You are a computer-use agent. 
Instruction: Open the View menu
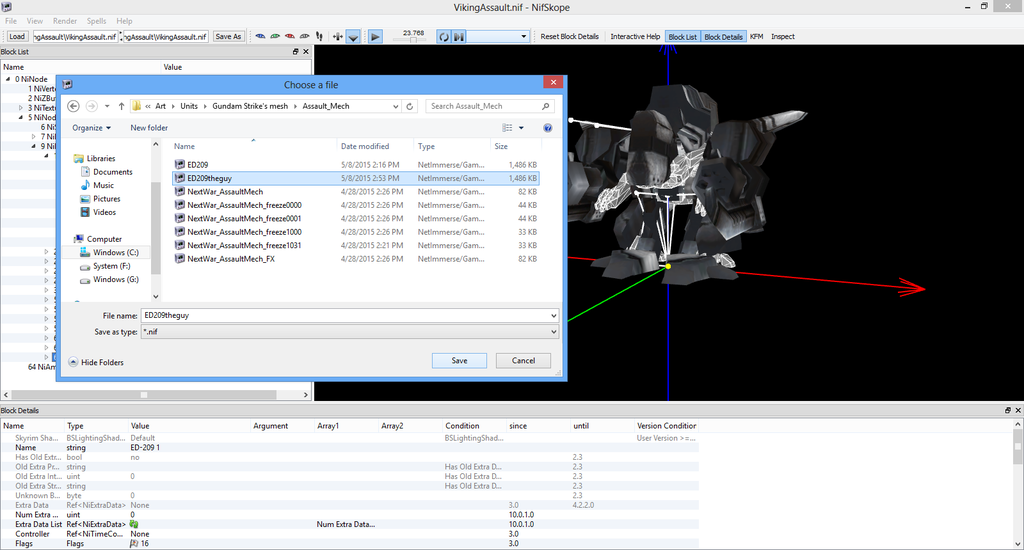click(35, 21)
